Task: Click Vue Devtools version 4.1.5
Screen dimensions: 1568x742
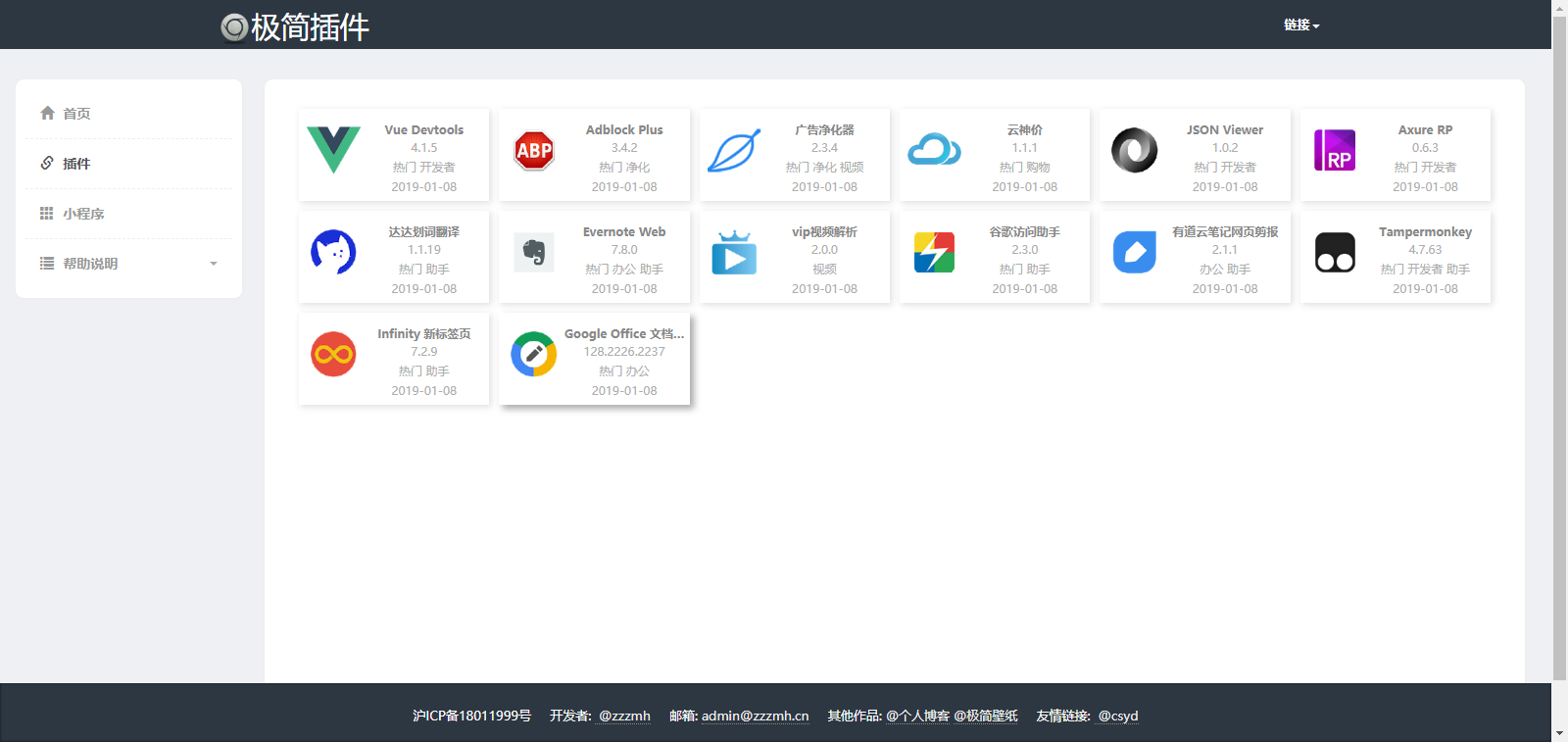Action: 424,148
